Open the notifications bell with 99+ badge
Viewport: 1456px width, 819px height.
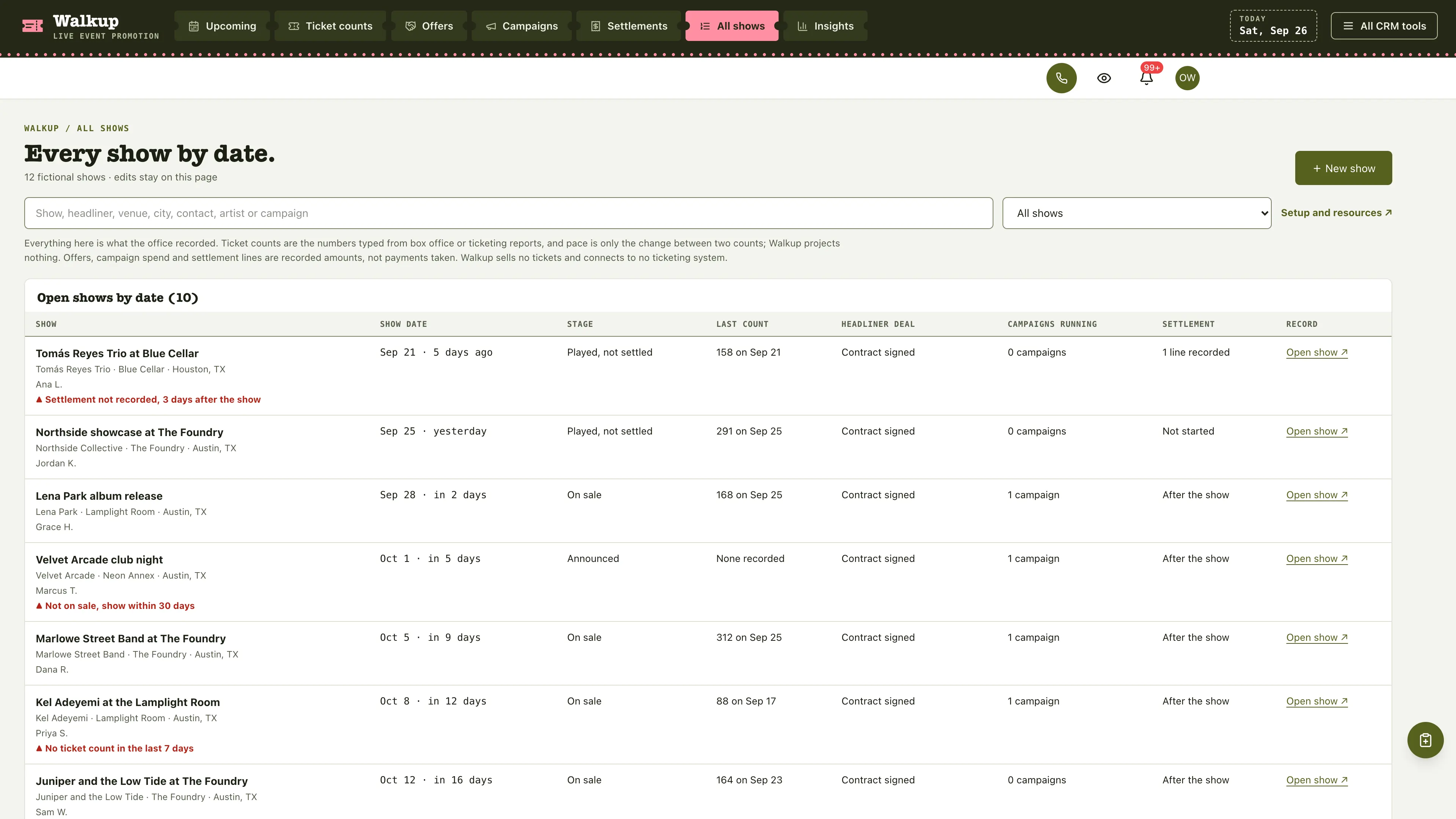tap(1146, 78)
